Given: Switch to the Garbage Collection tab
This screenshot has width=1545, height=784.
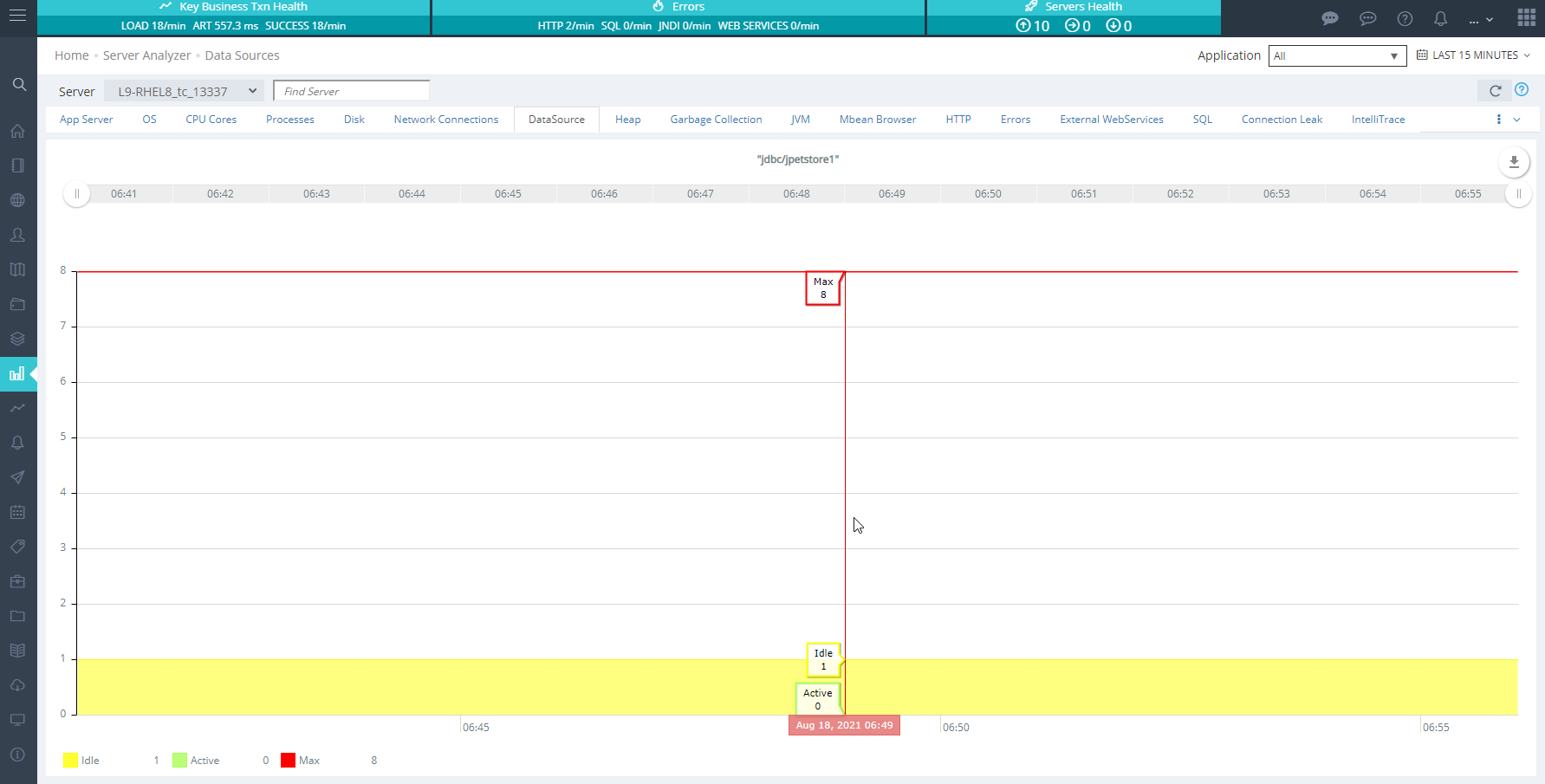Looking at the screenshot, I should pos(716,120).
